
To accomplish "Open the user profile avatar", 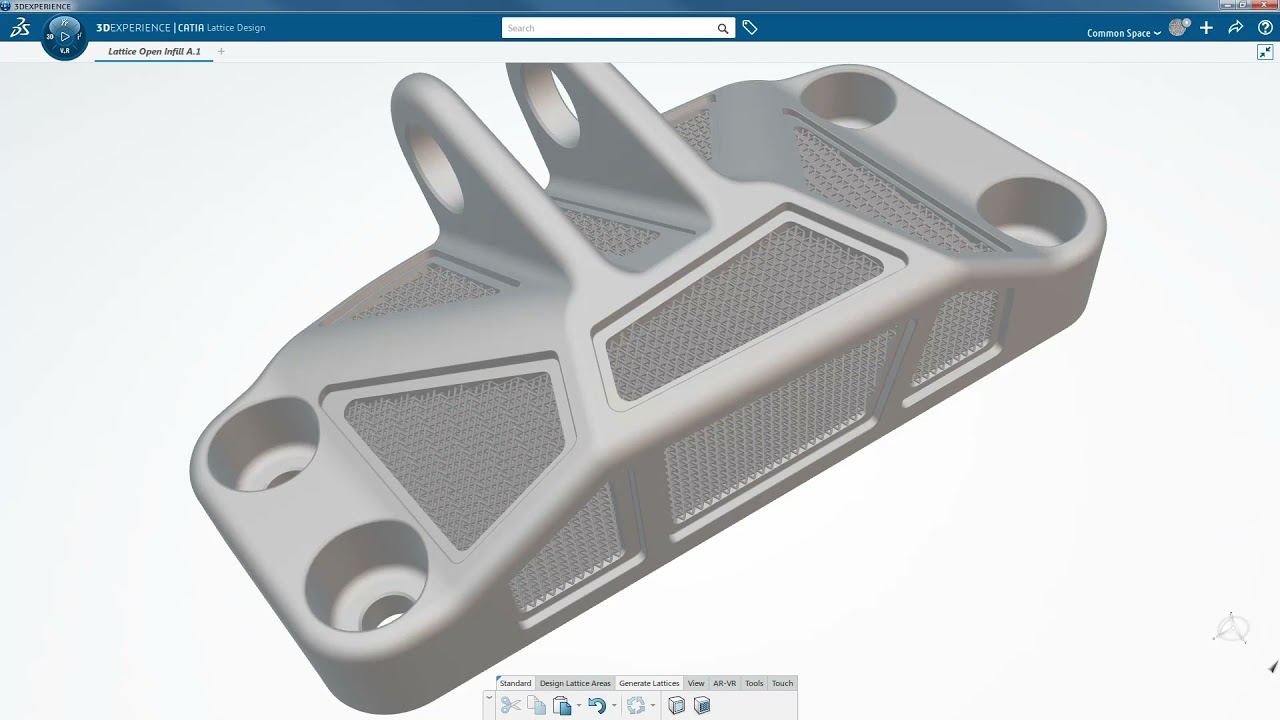I will [1179, 28].
